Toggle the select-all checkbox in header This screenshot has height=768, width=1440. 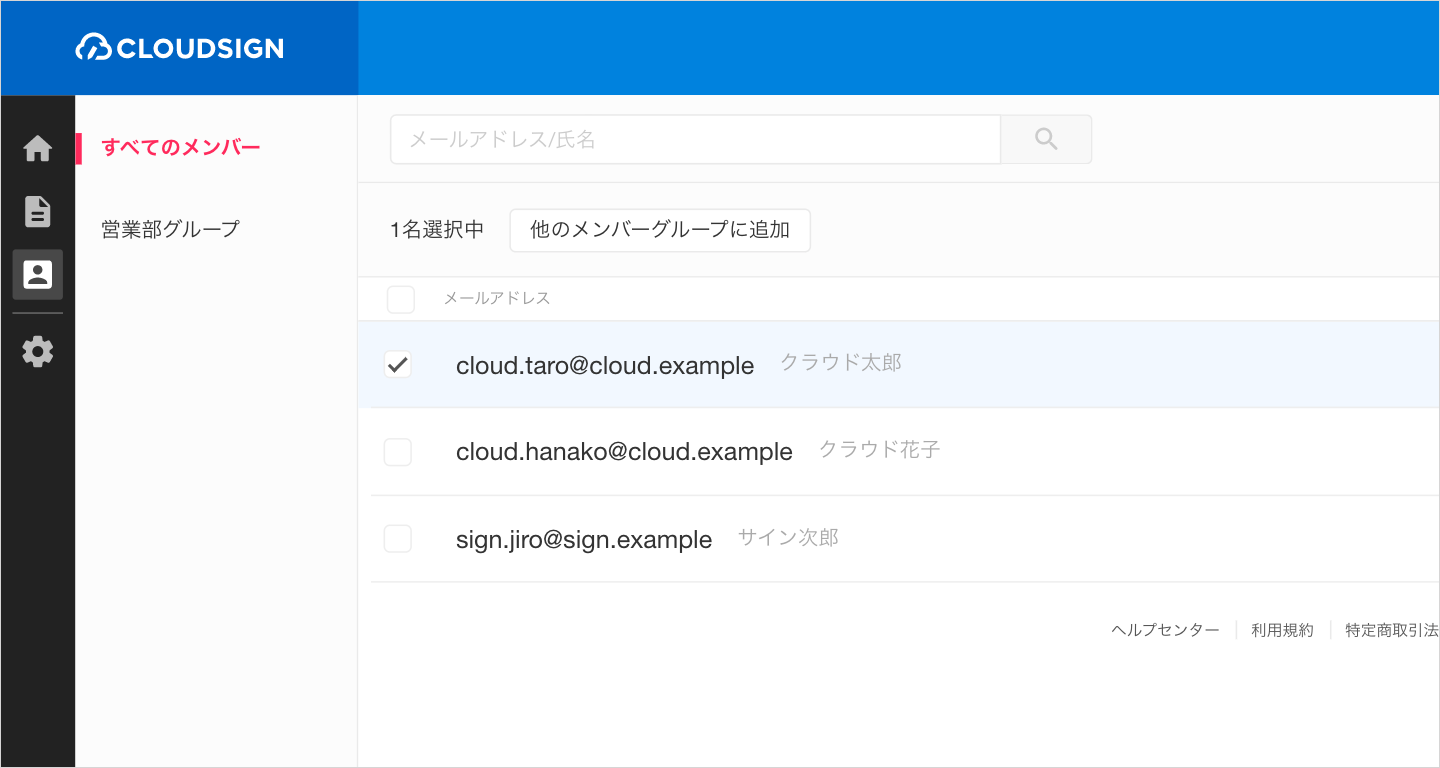click(x=400, y=299)
